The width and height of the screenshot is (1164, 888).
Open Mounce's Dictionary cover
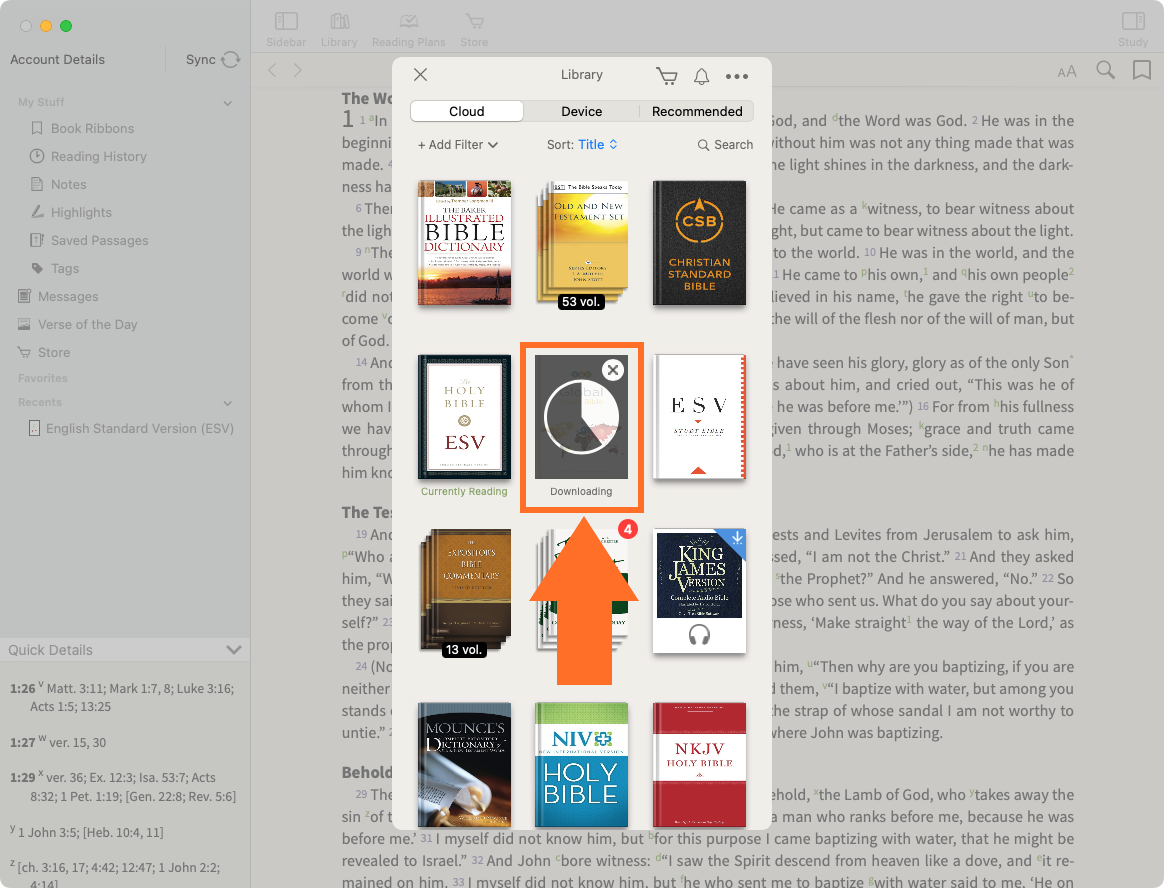(x=464, y=765)
